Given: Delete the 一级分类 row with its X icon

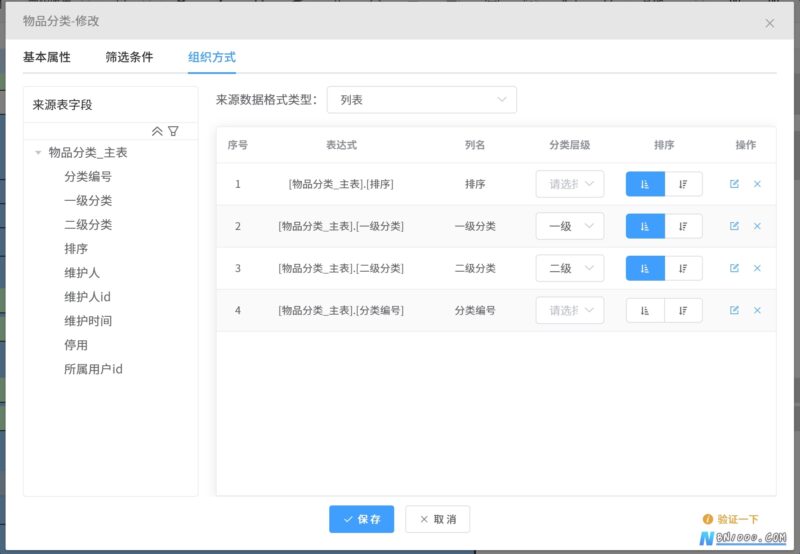Looking at the screenshot, I should pos(757,226).
